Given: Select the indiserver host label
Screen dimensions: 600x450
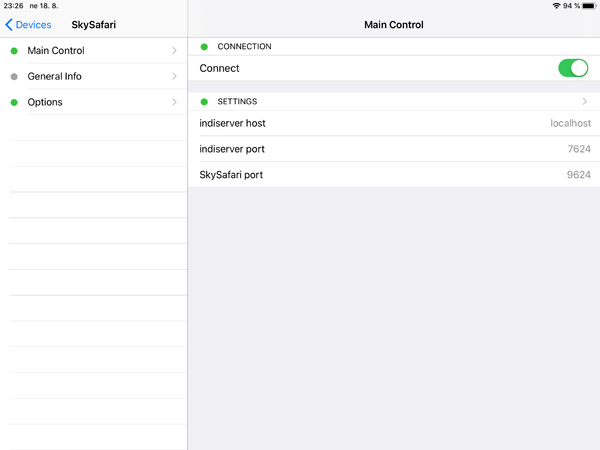Looking at the screenshot, I should pyautogui.click(x=232, y=123).
